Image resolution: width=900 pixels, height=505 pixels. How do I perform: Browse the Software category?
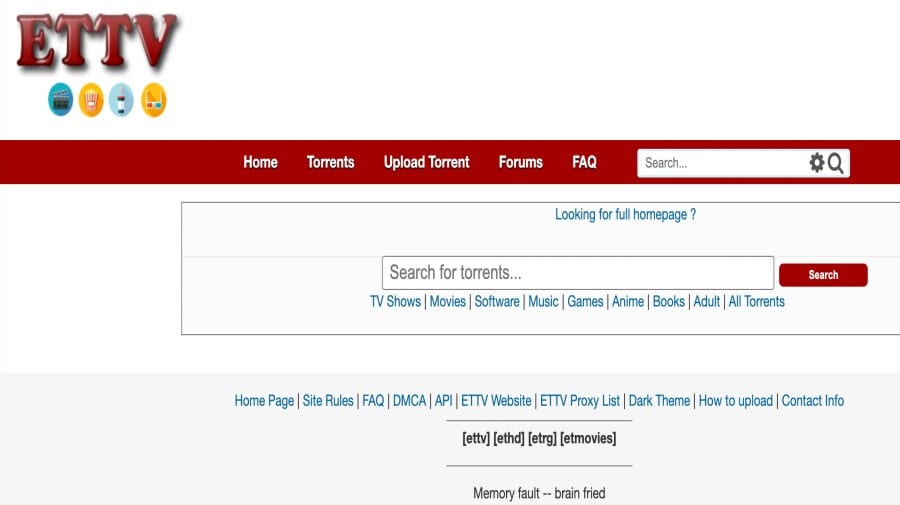[x=496, y=301]
